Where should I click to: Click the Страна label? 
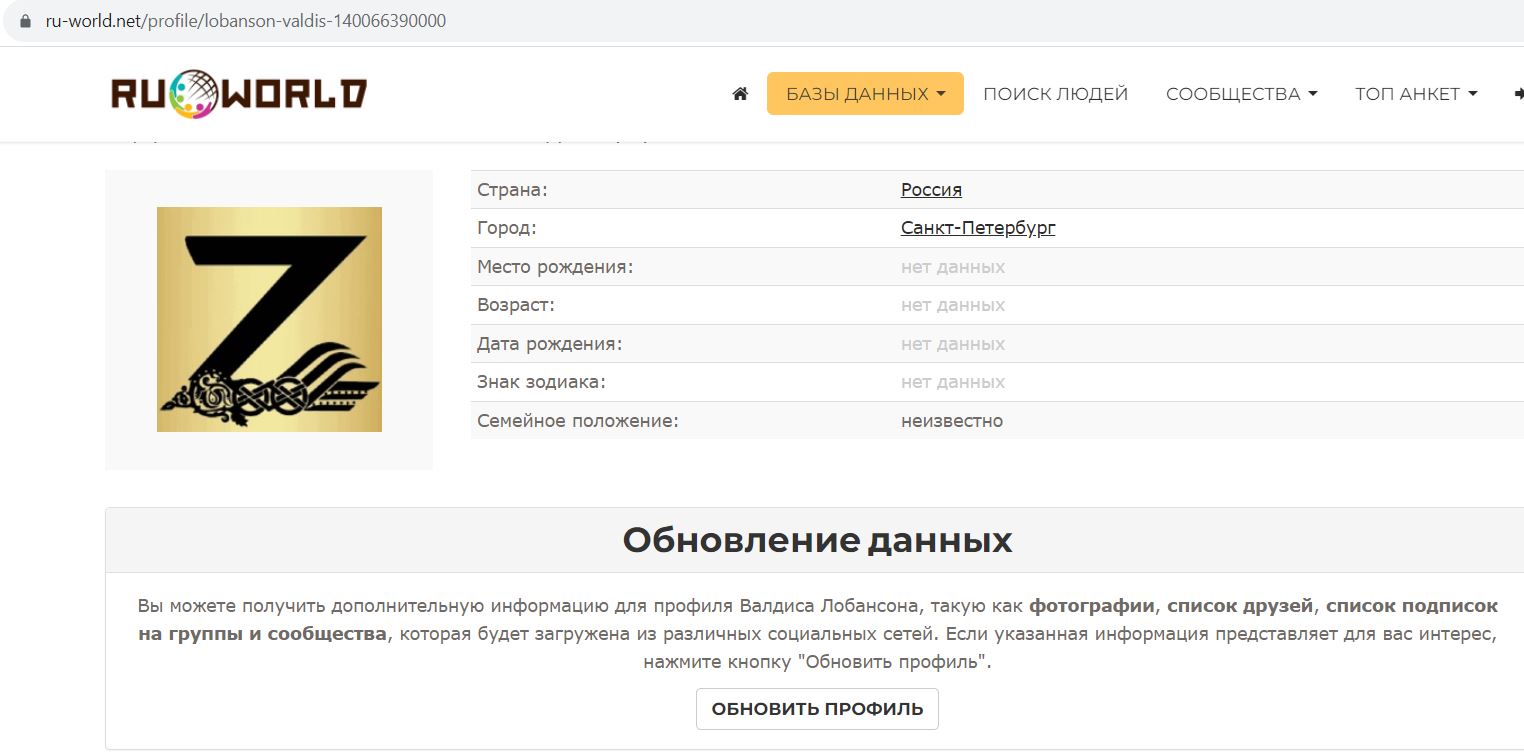click(513, 190)
